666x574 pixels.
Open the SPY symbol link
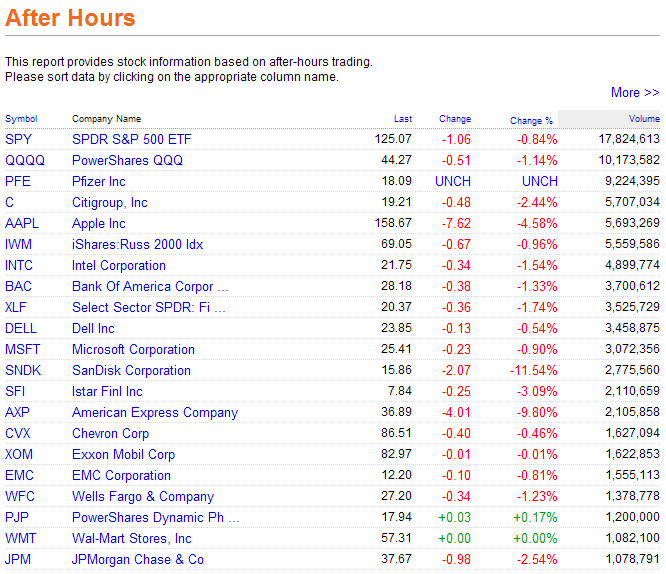coord(19,139)
